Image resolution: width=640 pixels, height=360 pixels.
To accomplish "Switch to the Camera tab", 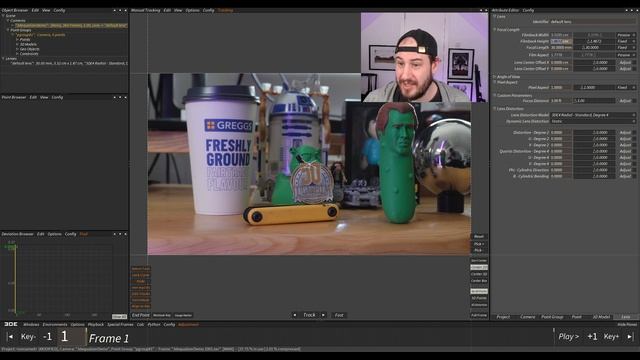I will tap(527, 317).
